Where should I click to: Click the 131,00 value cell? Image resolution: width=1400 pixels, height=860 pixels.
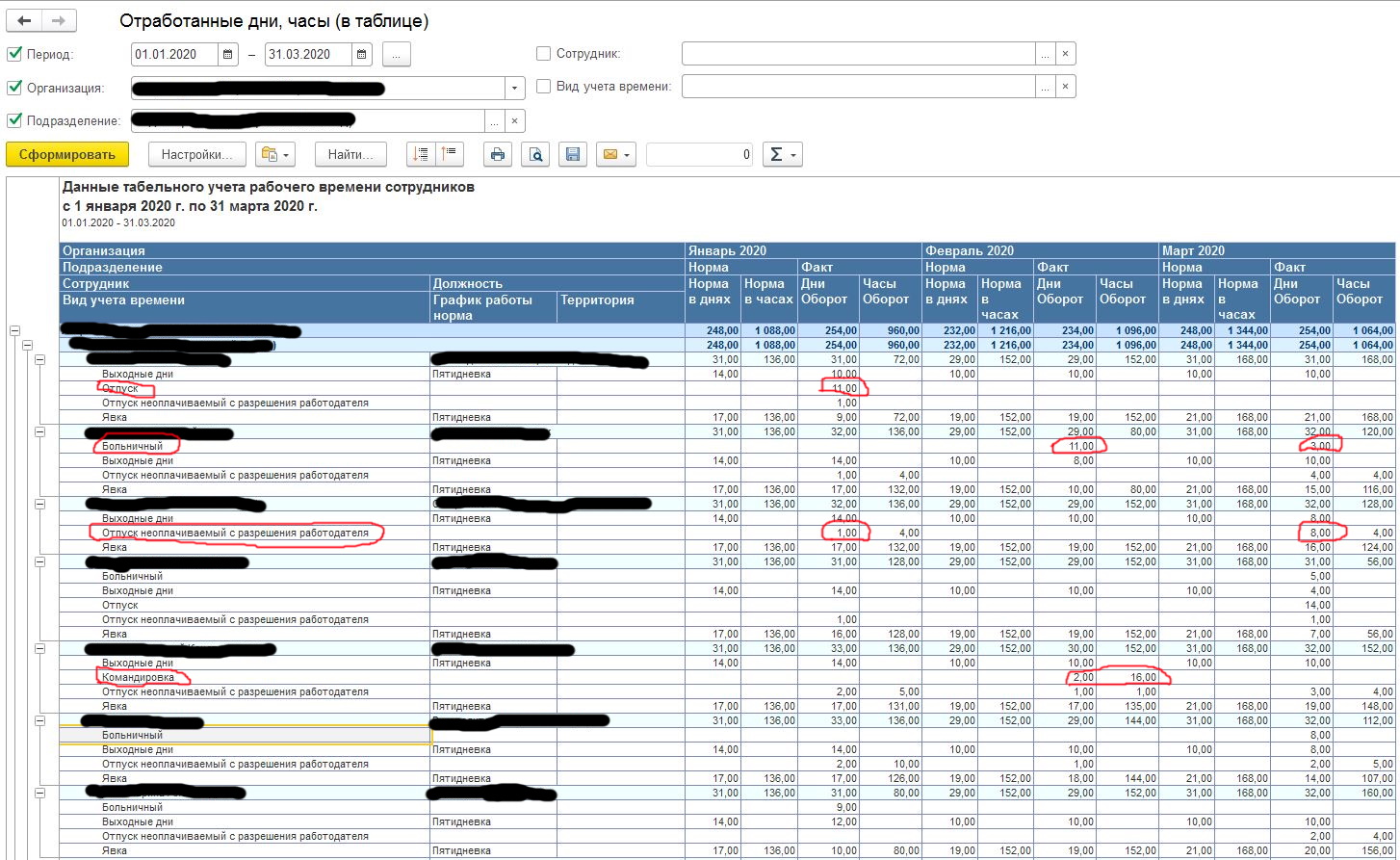[x=891, y=706]
